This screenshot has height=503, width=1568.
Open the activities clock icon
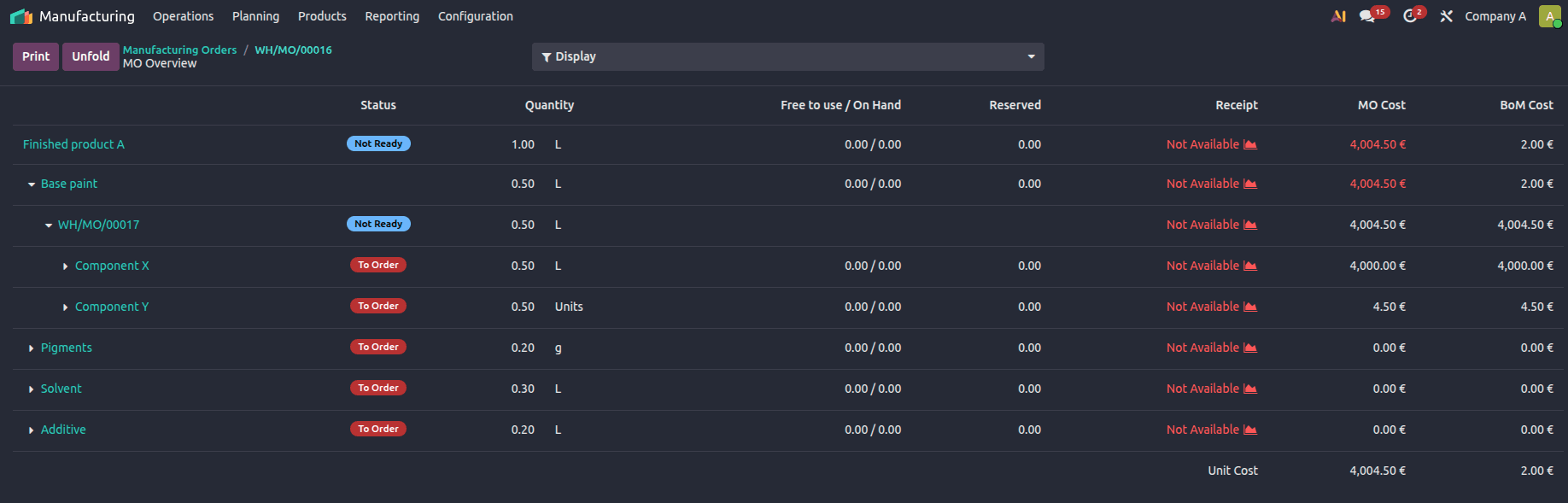point(1410,16)
